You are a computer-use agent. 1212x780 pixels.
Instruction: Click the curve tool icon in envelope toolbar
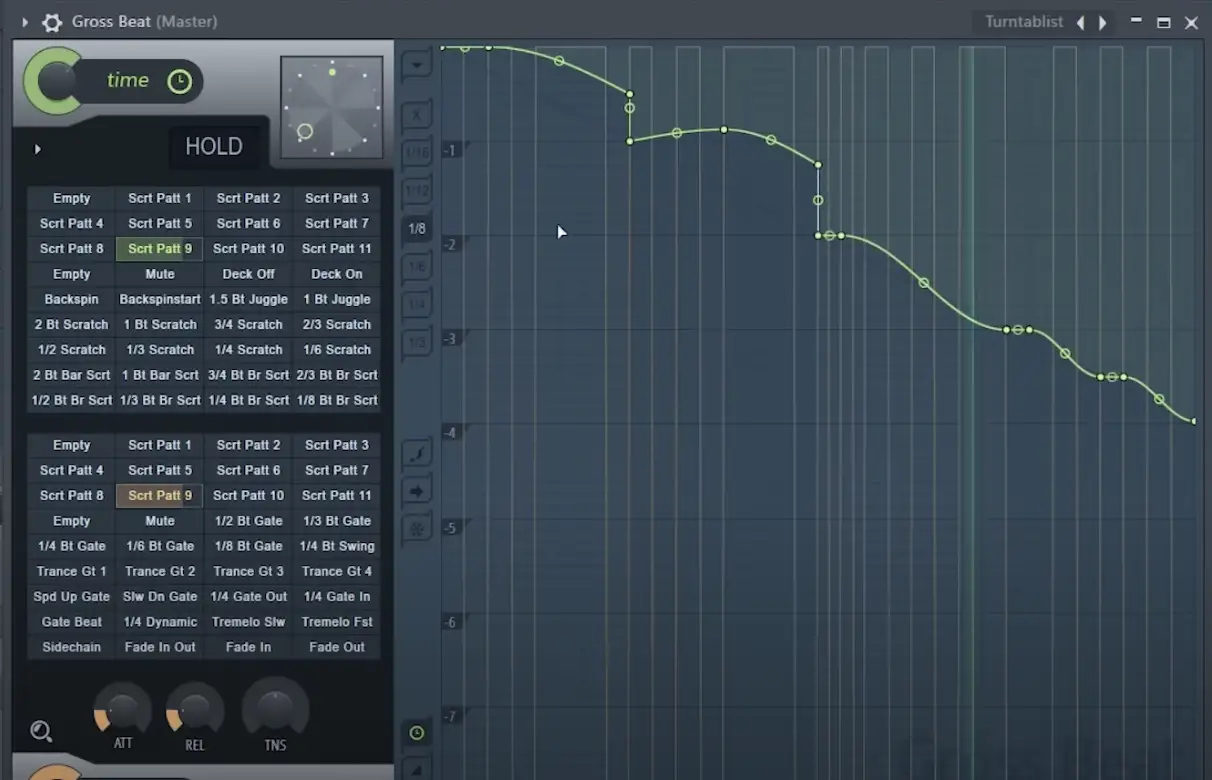pyautogui.click(x=417, y=455)
